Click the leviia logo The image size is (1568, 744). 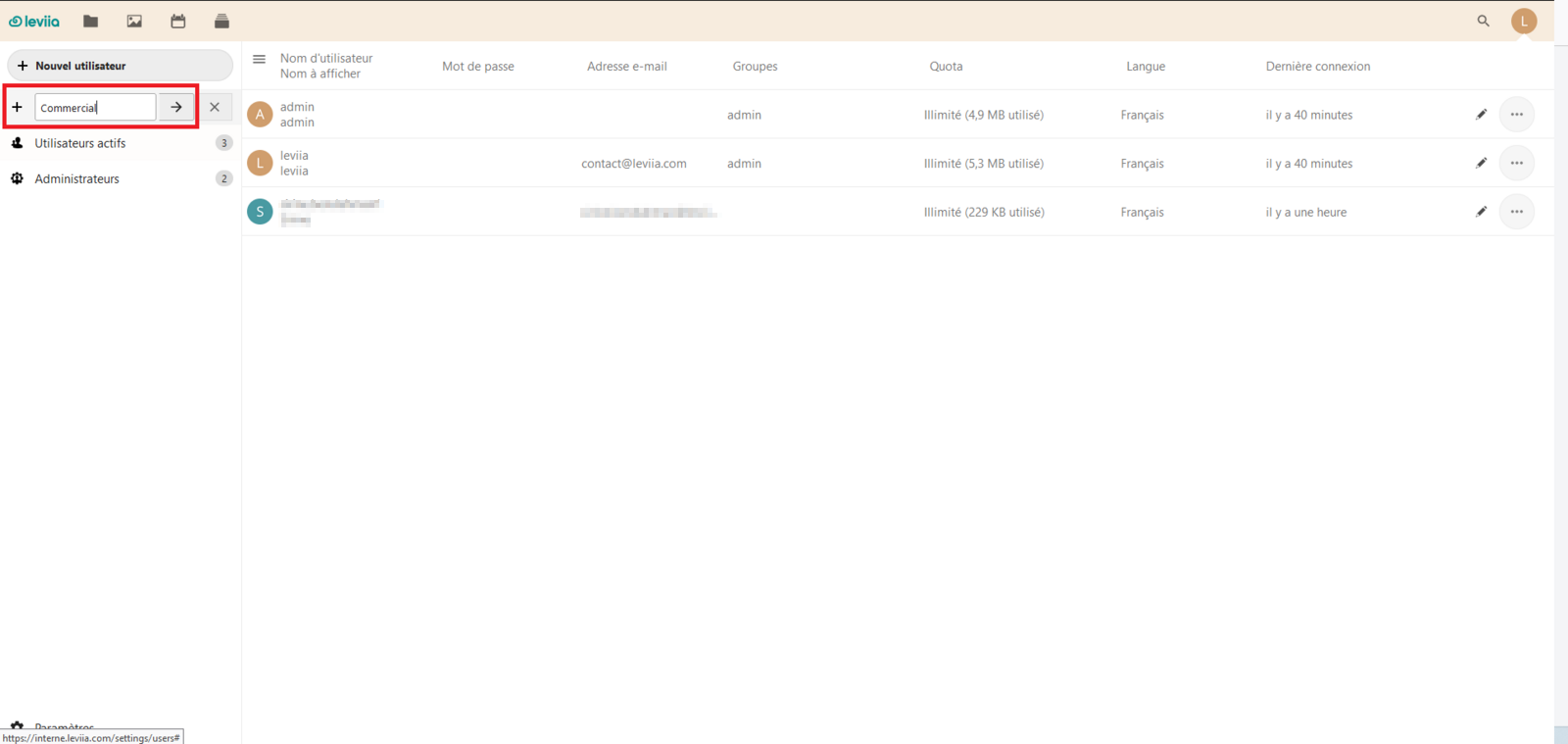[34, 22]
